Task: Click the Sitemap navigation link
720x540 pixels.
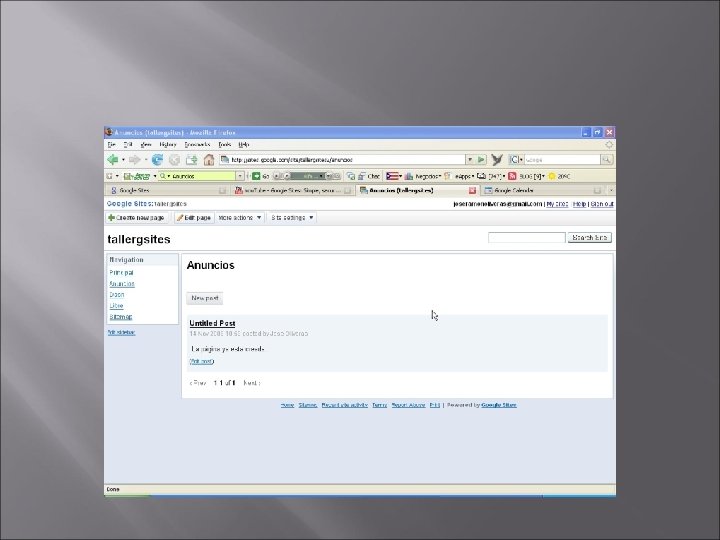Action: pyautogui.click(x=121, y=317)
